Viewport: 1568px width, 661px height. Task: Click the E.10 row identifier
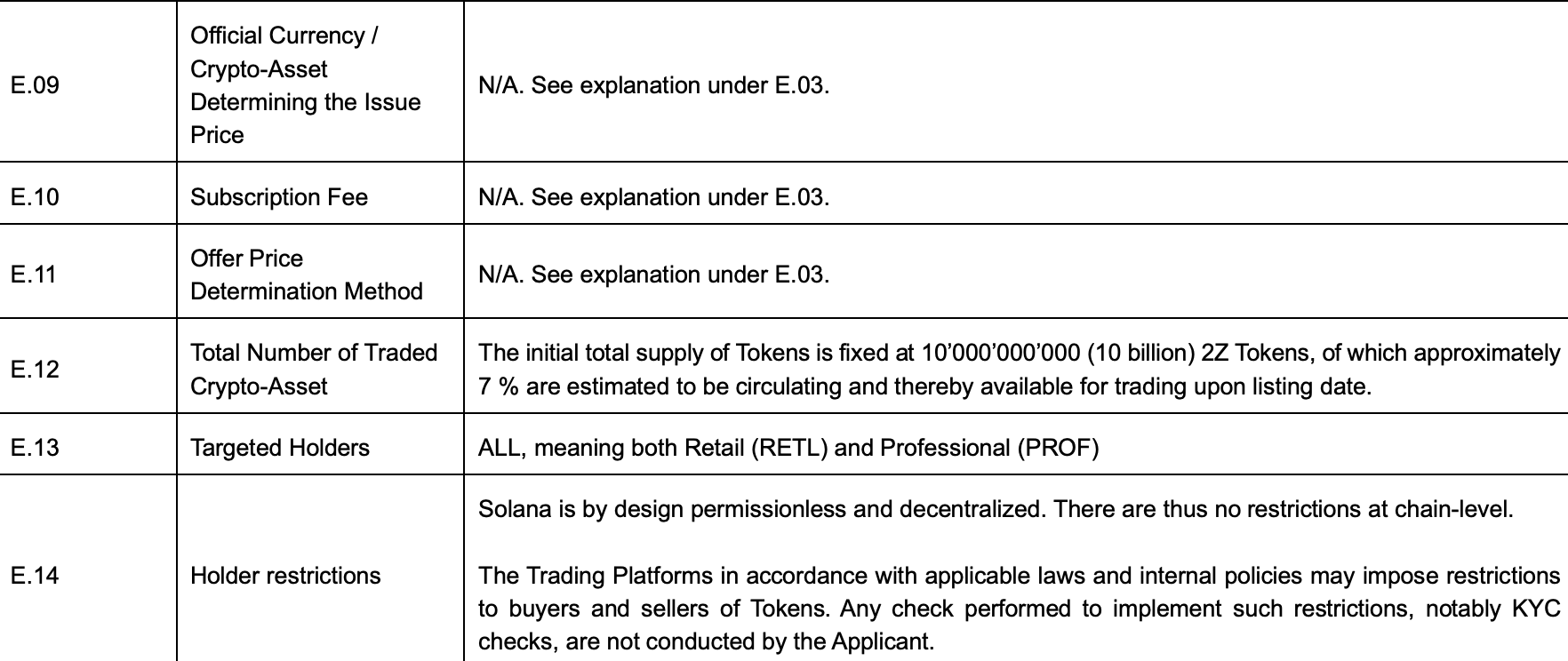point(36,196)
